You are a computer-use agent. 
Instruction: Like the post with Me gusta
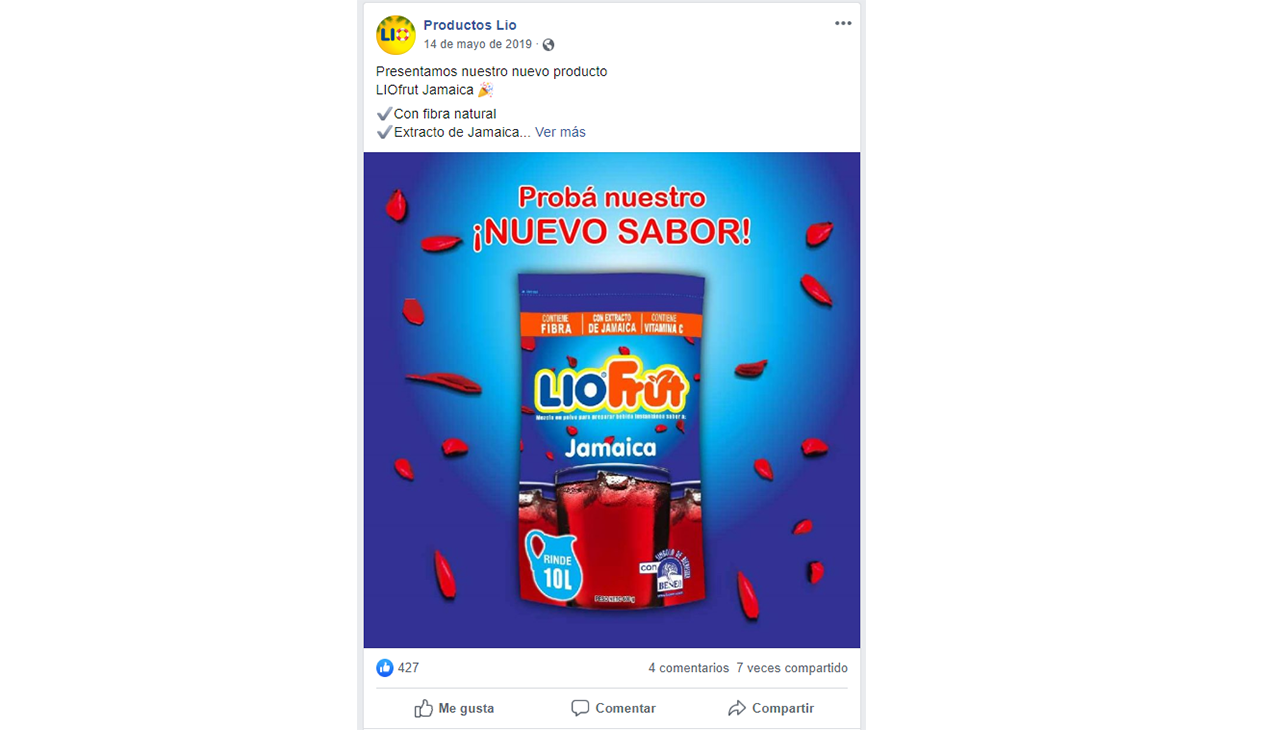(x=454, y=708)
